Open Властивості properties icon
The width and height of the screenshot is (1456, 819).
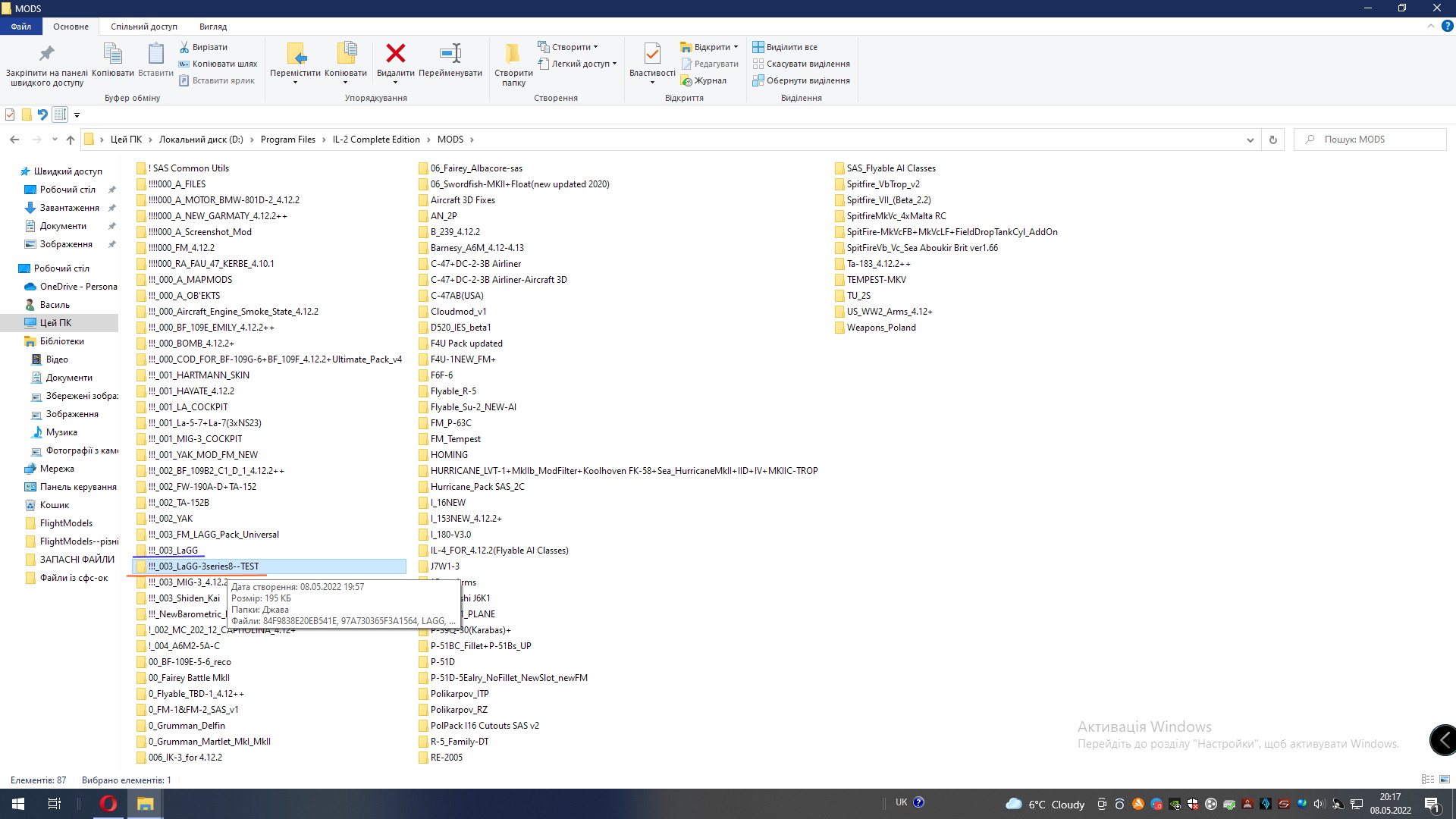652,53
